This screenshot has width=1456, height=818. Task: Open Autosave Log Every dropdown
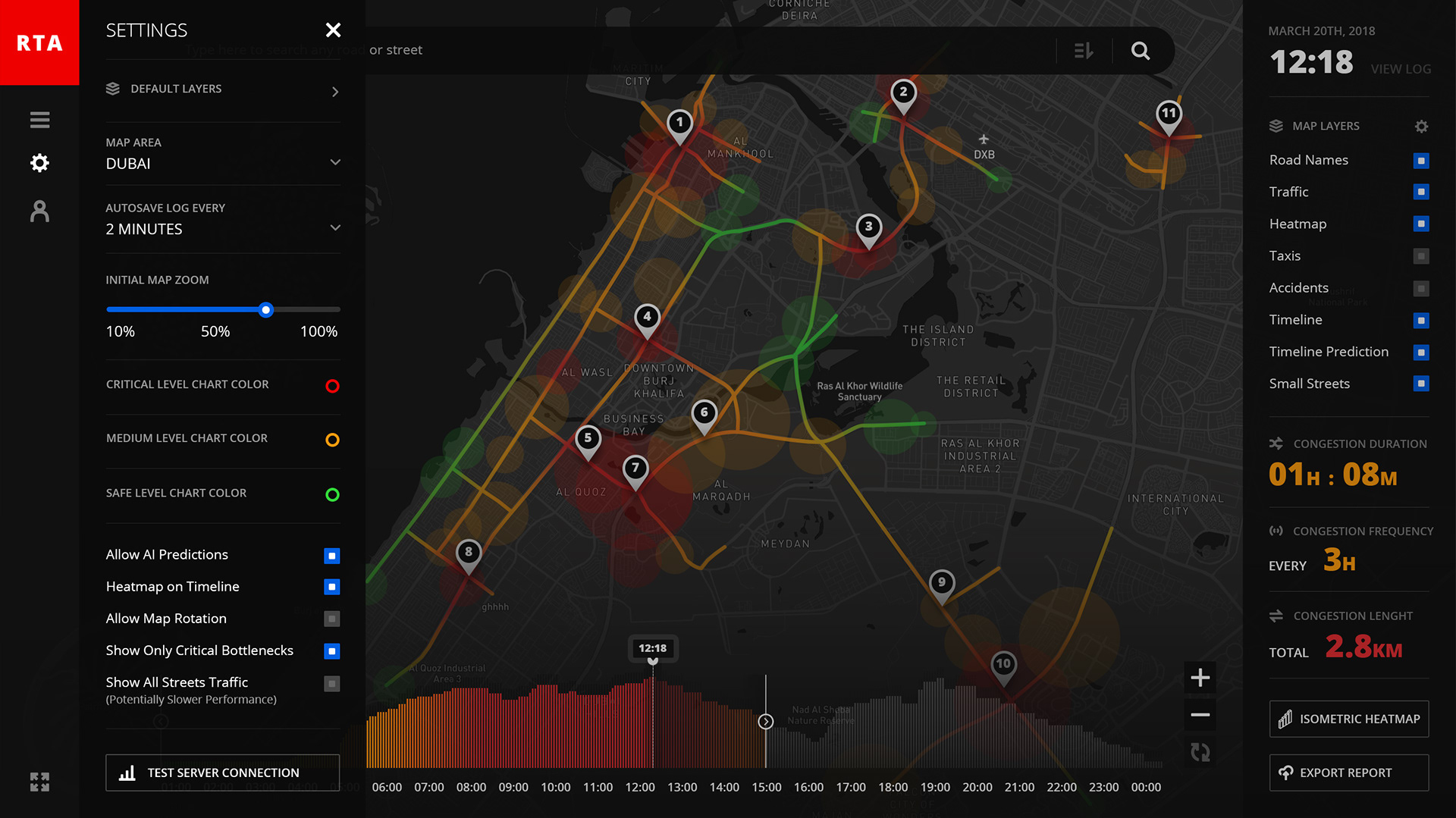coord(223,219)
